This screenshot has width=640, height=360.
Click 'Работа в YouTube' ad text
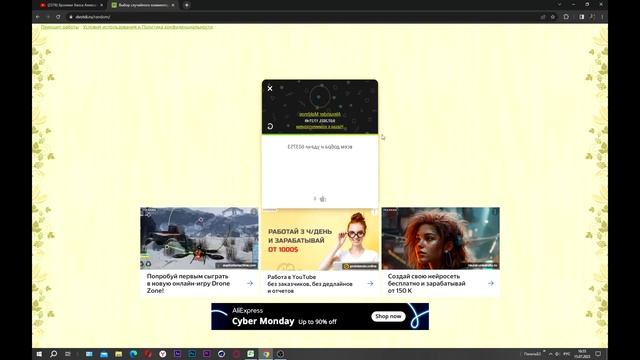[x=309, y=284]
